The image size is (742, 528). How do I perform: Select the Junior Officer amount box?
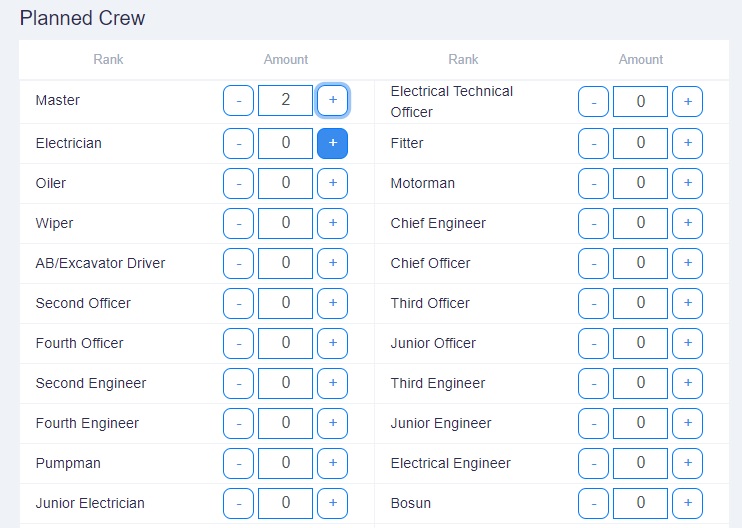[640, 343]
